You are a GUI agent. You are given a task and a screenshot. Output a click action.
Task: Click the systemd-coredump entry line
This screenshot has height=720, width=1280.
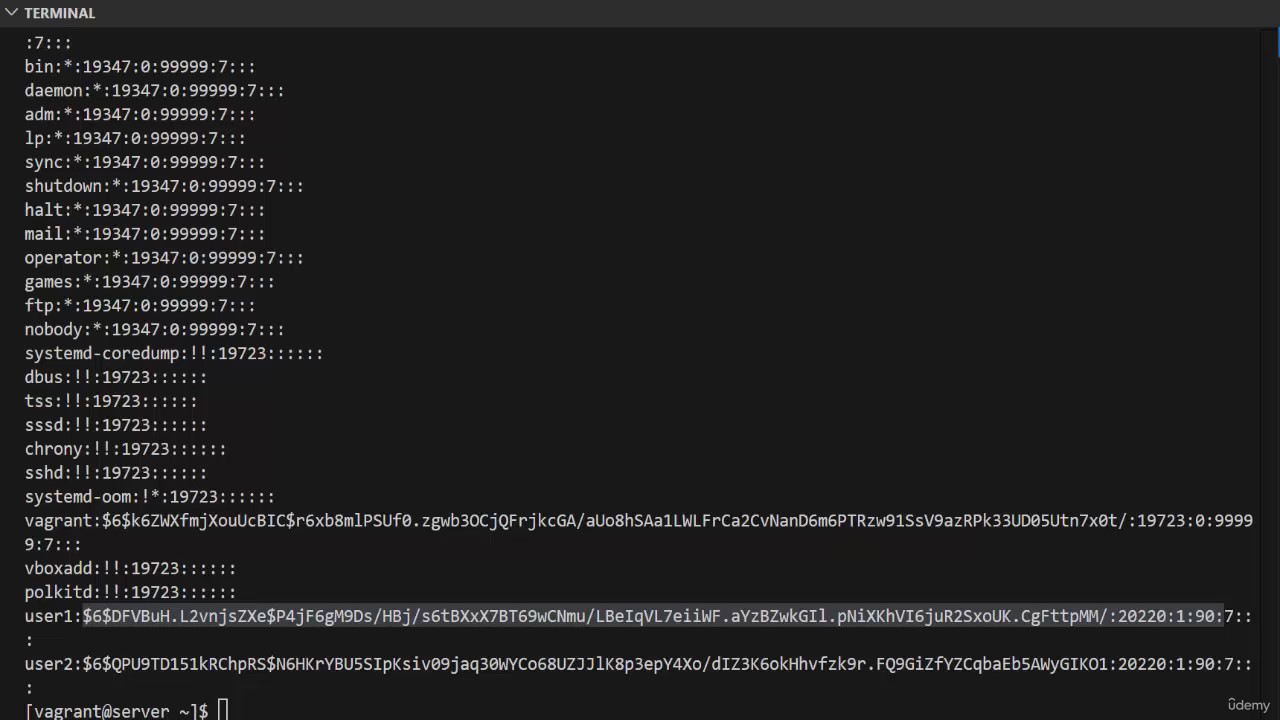click(174, 353)
